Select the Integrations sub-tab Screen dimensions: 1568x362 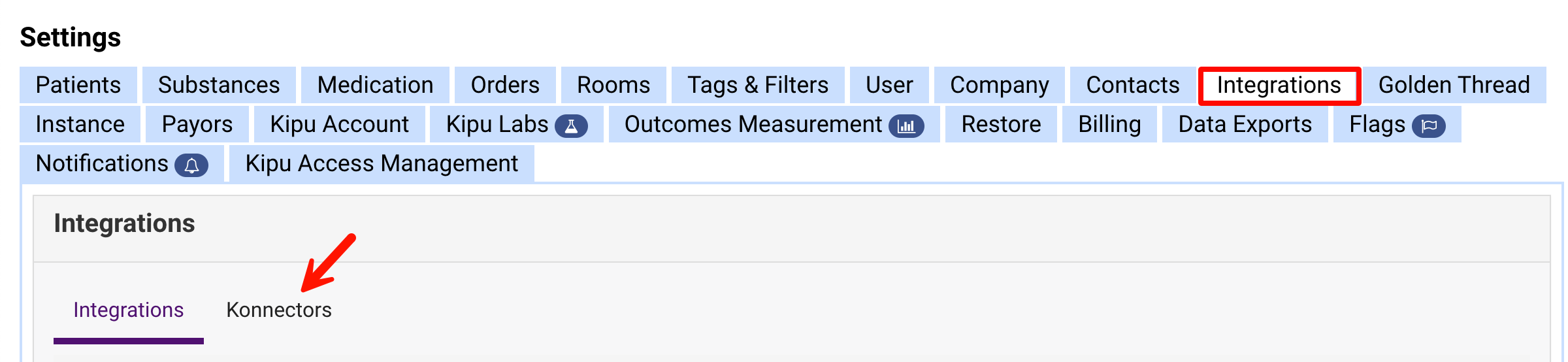click(129, 310)
